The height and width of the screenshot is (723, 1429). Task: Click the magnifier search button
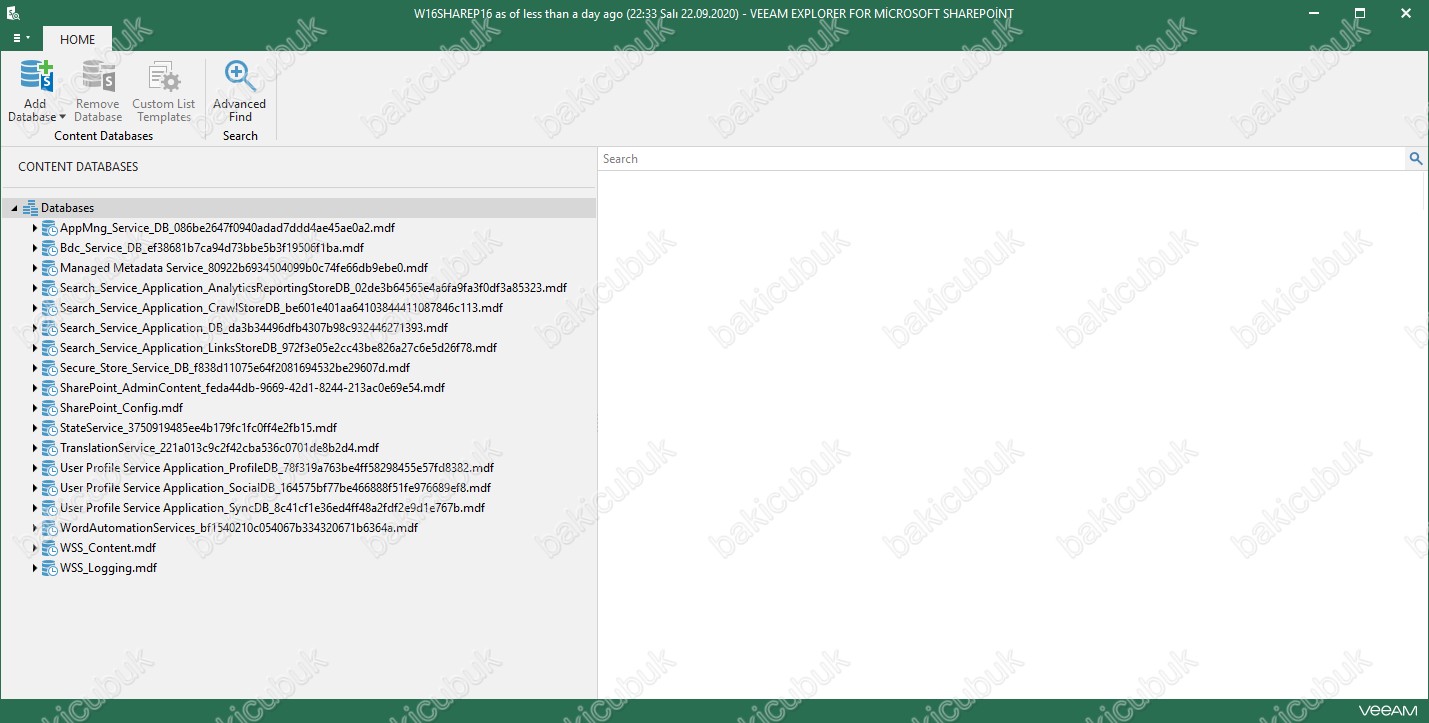(1416, 159)
